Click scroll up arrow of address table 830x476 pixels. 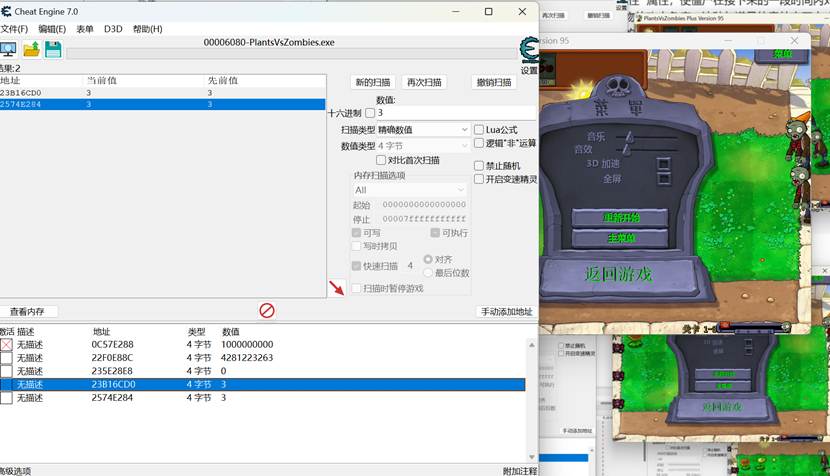532,345
